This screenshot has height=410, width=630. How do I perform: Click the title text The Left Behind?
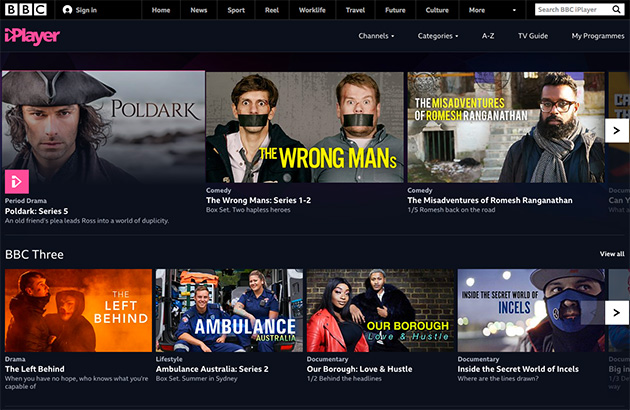35,369
